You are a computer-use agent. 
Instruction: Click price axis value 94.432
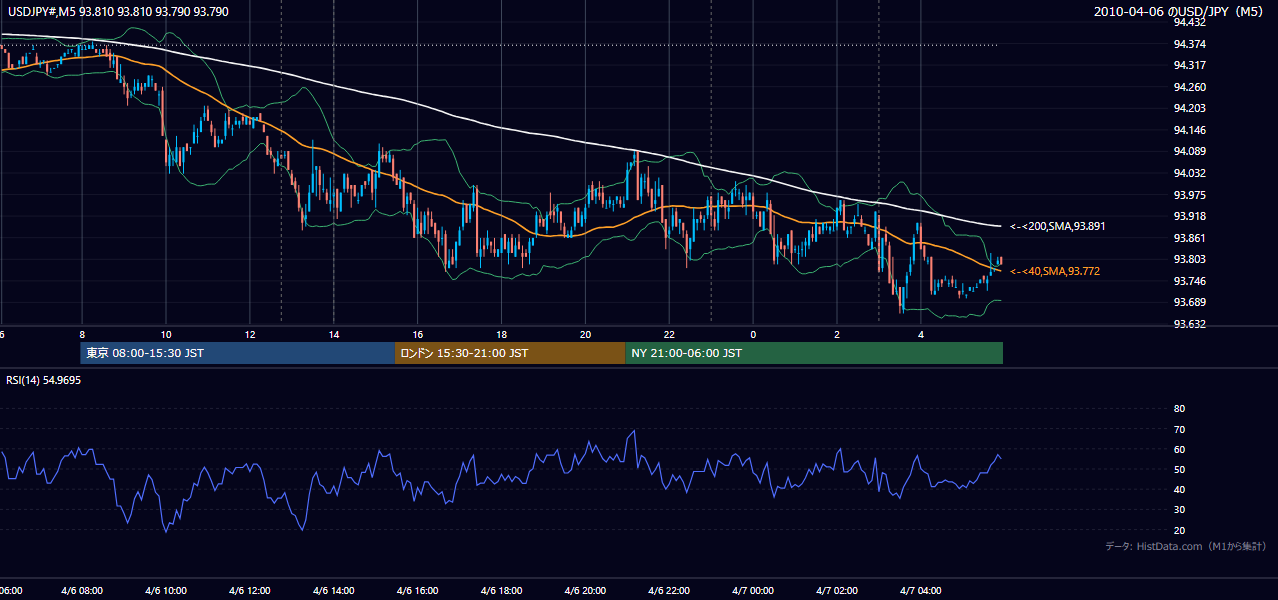coord(1190,22)
